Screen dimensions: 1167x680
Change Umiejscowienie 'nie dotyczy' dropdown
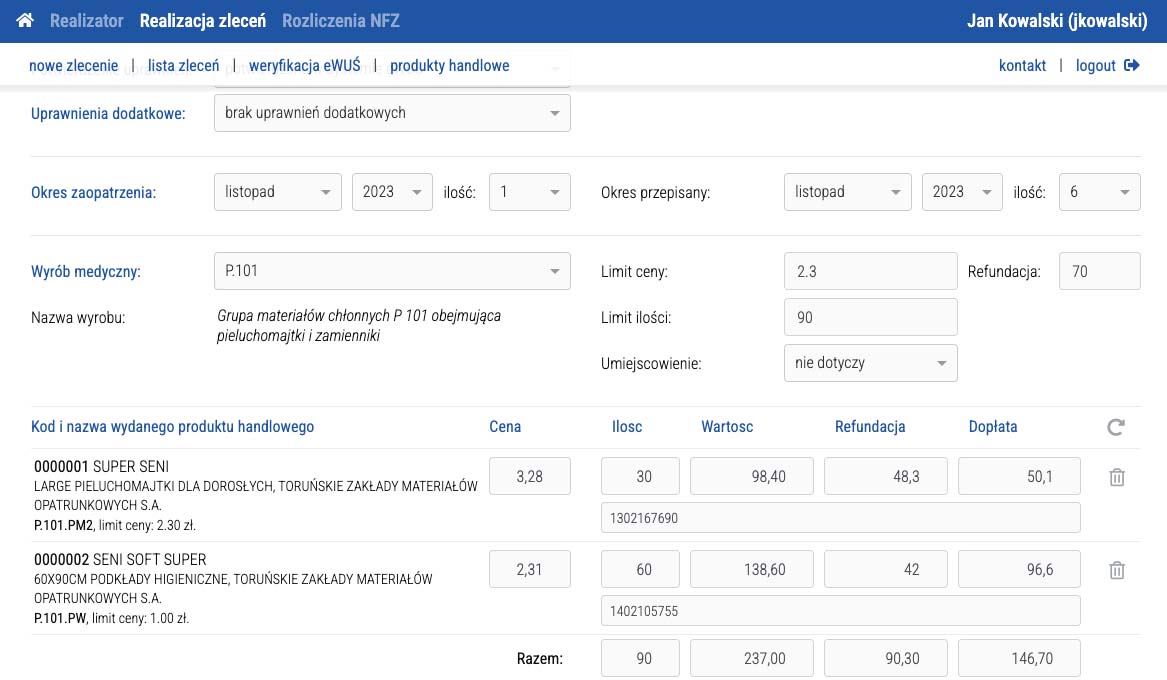point(870,363)
